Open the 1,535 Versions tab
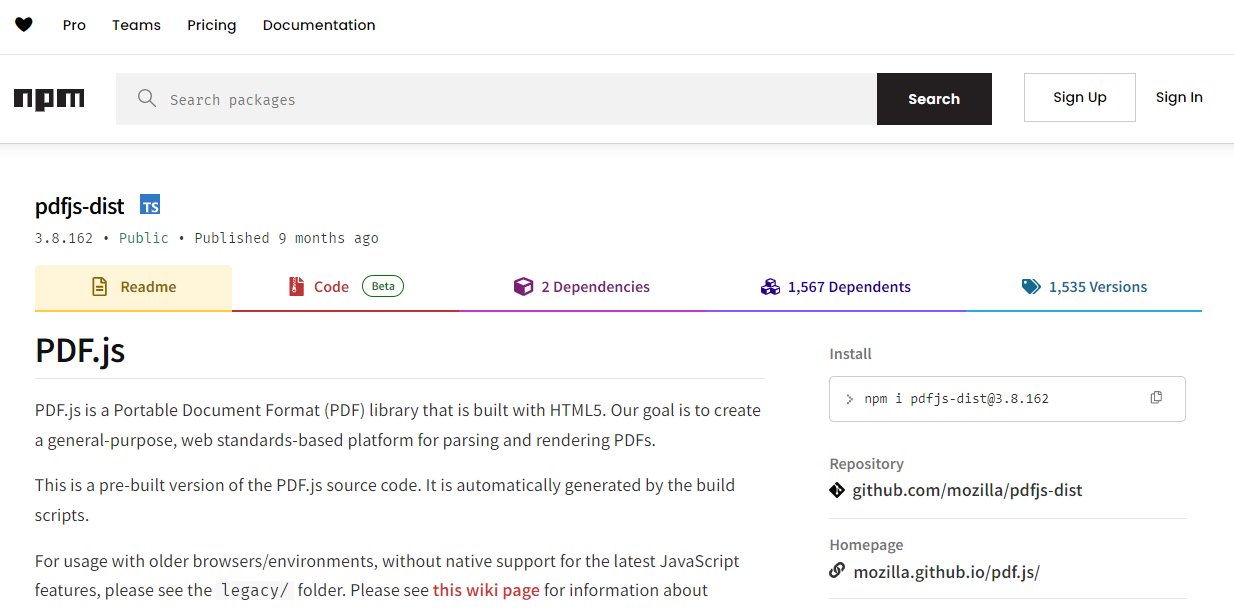The width and height of the screenshot is (1234, 612). (1084, 287)
